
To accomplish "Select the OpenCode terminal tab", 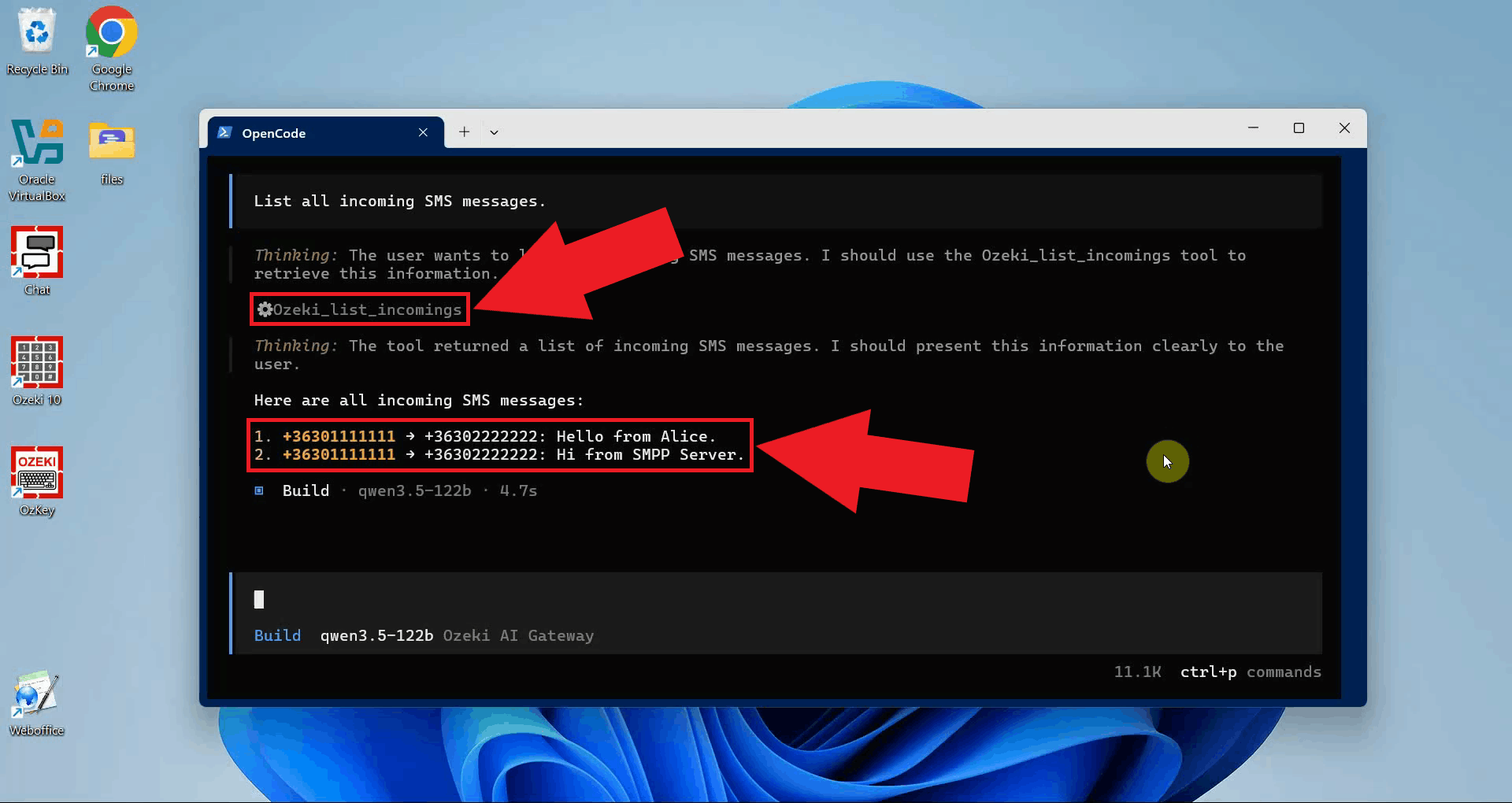I will tap(325, 132).
